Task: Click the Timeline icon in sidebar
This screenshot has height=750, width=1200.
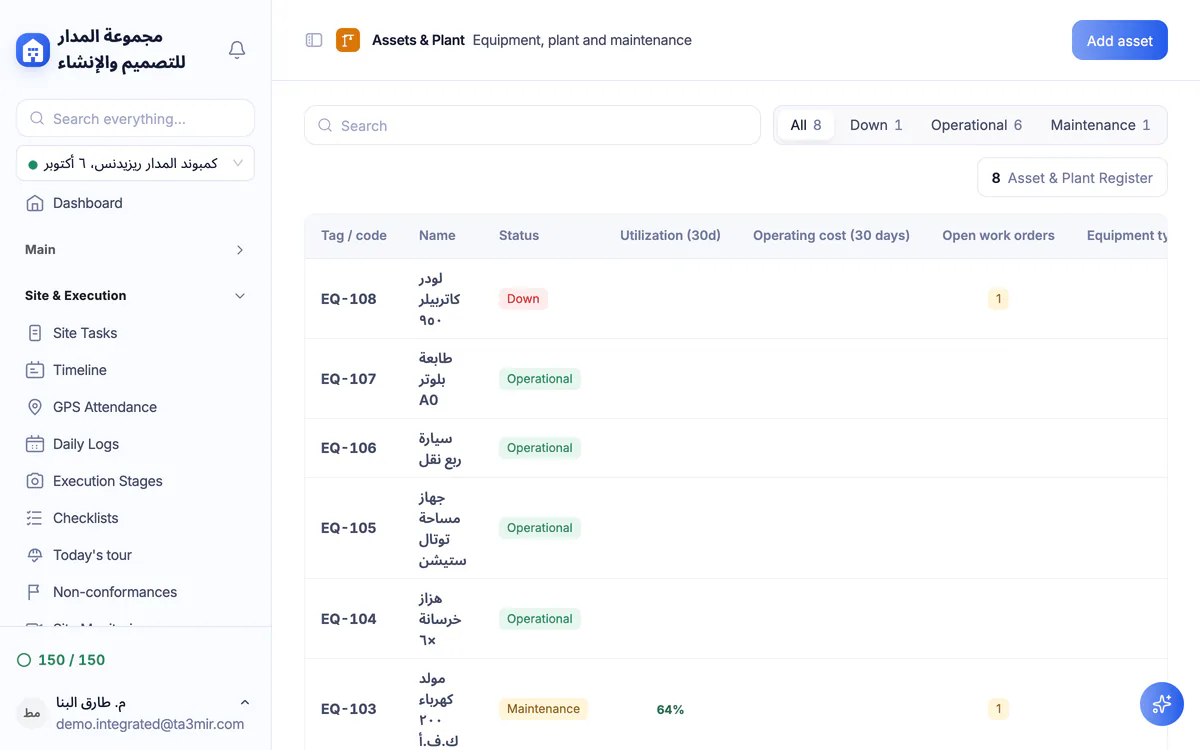Action: click(x=35, y=370)
